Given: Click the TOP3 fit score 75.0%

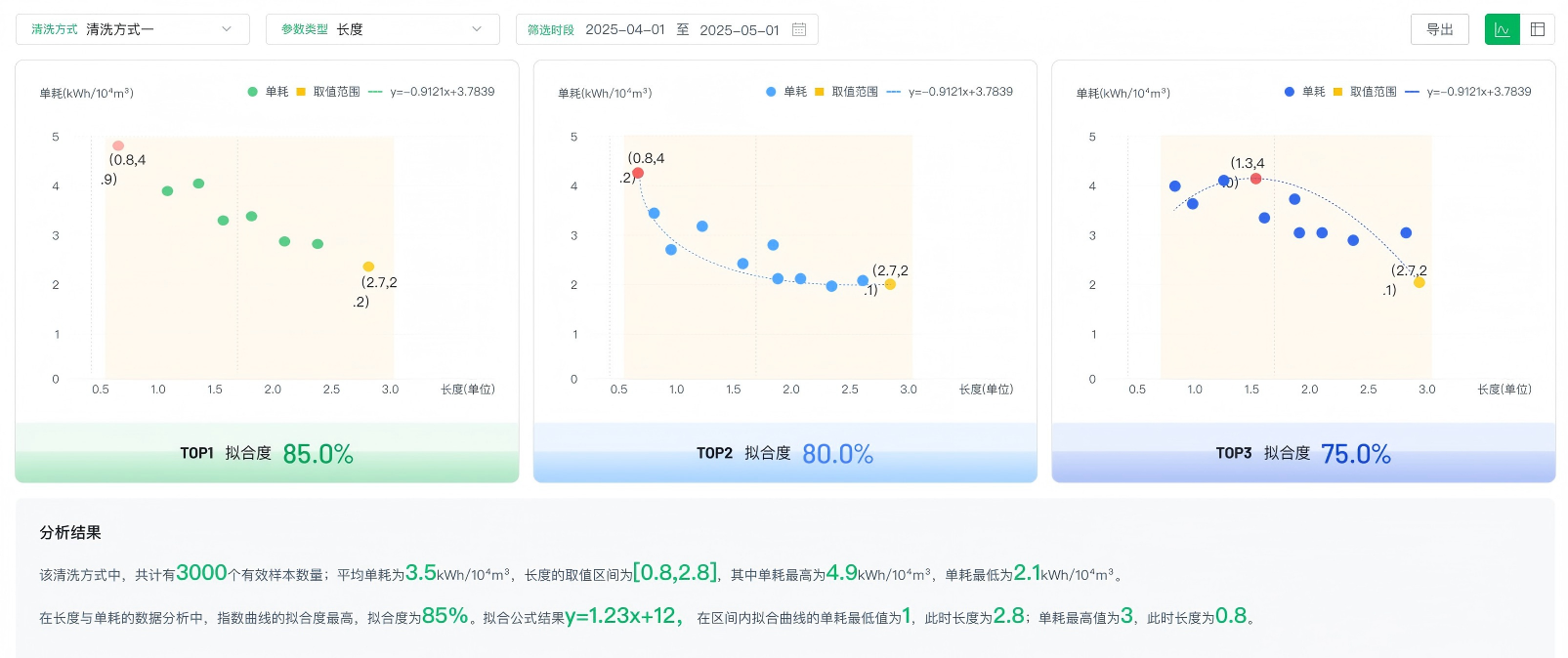Looking at the screenshot, I should (x=1355, y=454).
